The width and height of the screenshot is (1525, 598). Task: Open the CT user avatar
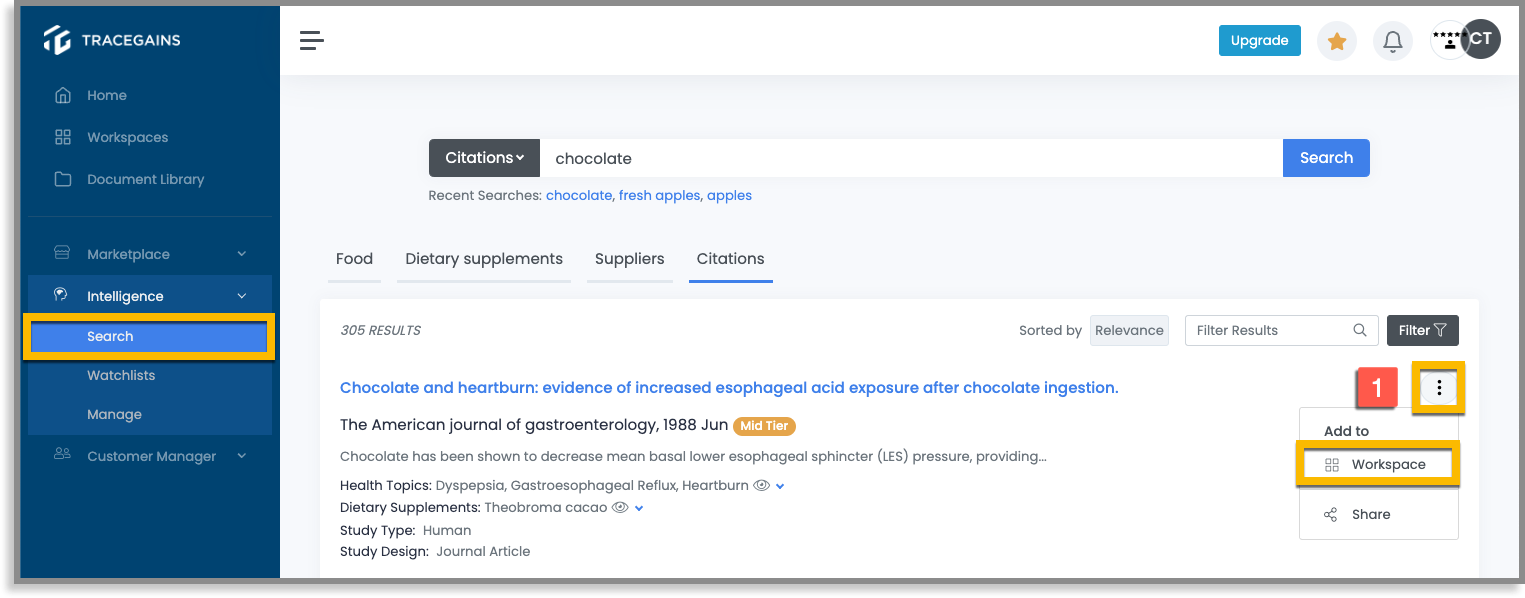click(1481, 39)
